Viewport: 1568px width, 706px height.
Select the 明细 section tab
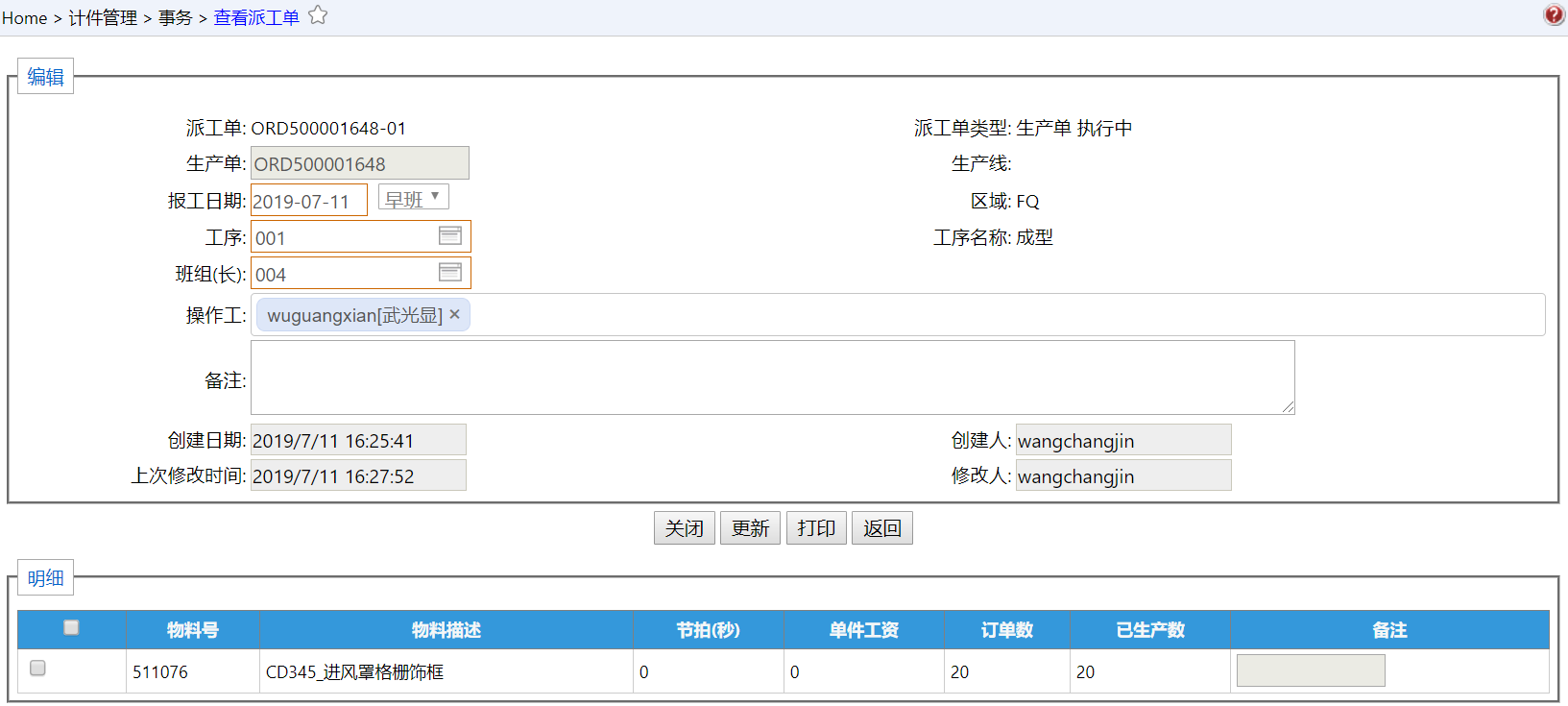coord(45,578)
